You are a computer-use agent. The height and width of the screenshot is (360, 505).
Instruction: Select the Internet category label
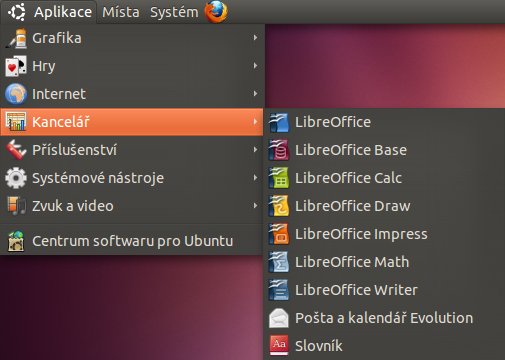(59, 94)
